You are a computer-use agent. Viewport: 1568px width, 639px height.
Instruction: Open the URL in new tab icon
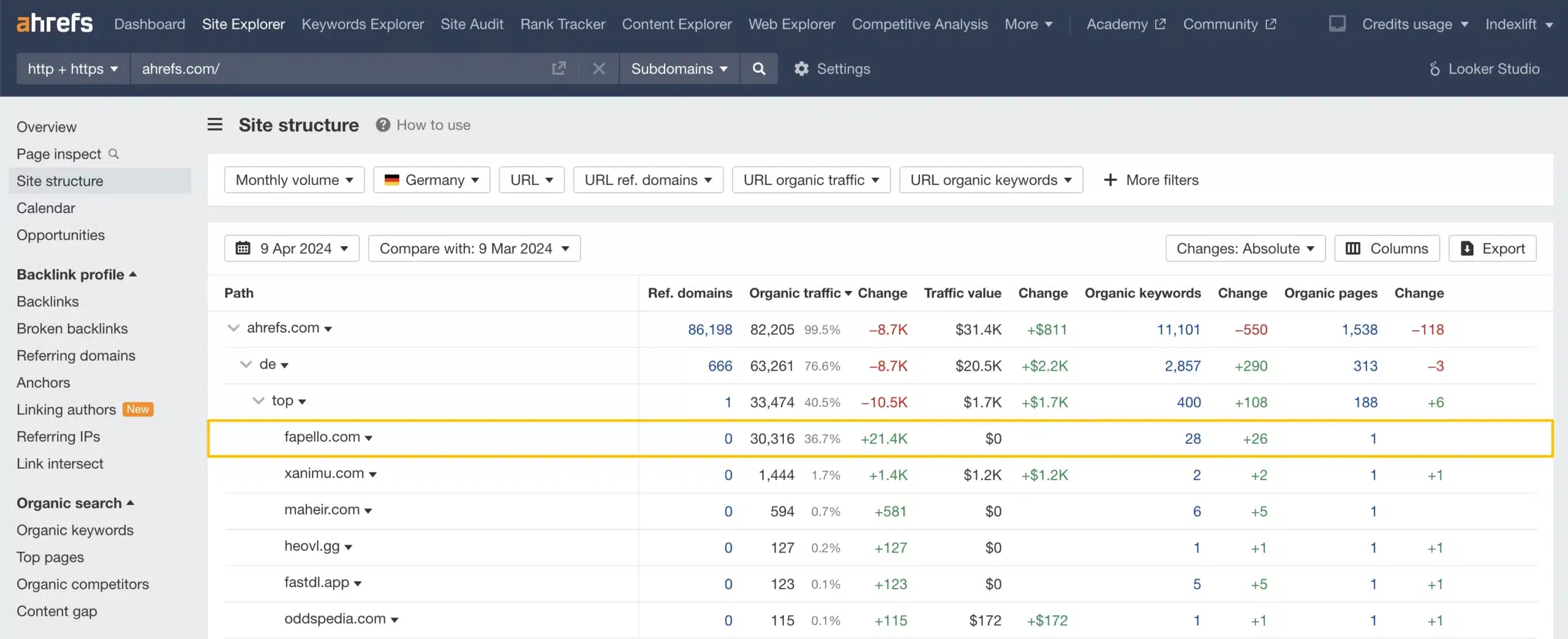tap(559, 68)
